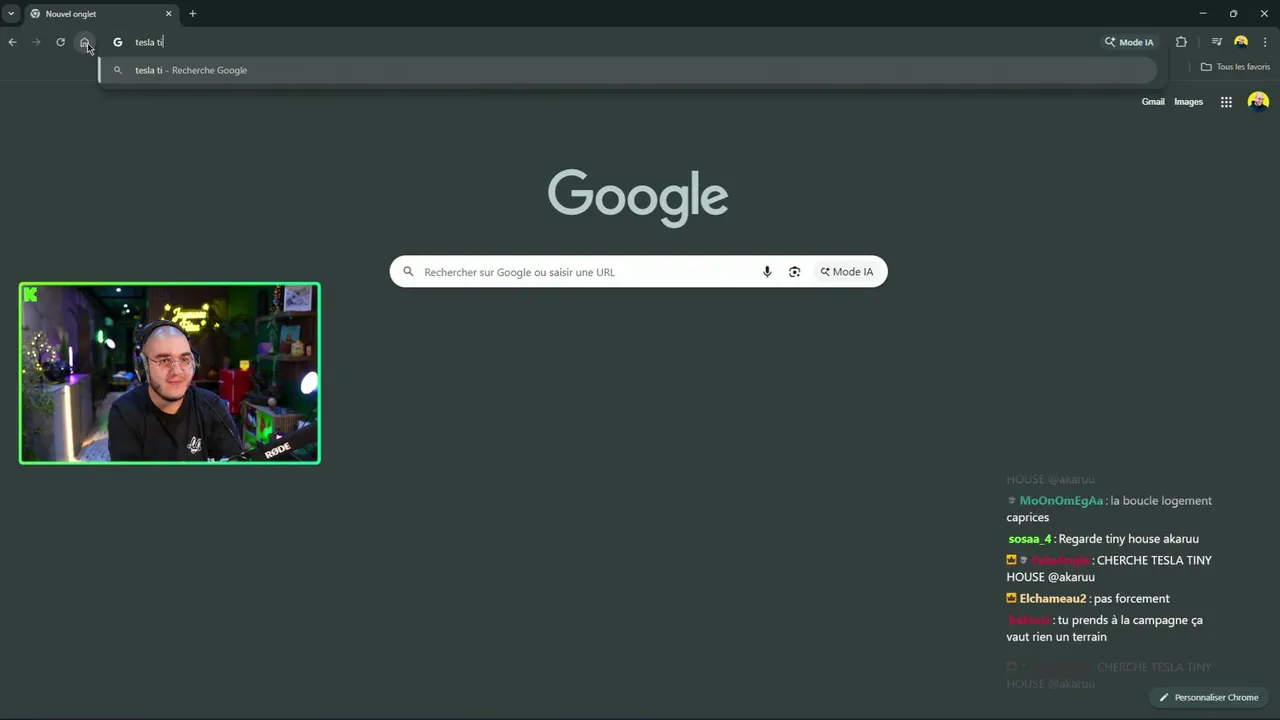
Task: Click the browser forward arrow
Action: pos(36,42)
